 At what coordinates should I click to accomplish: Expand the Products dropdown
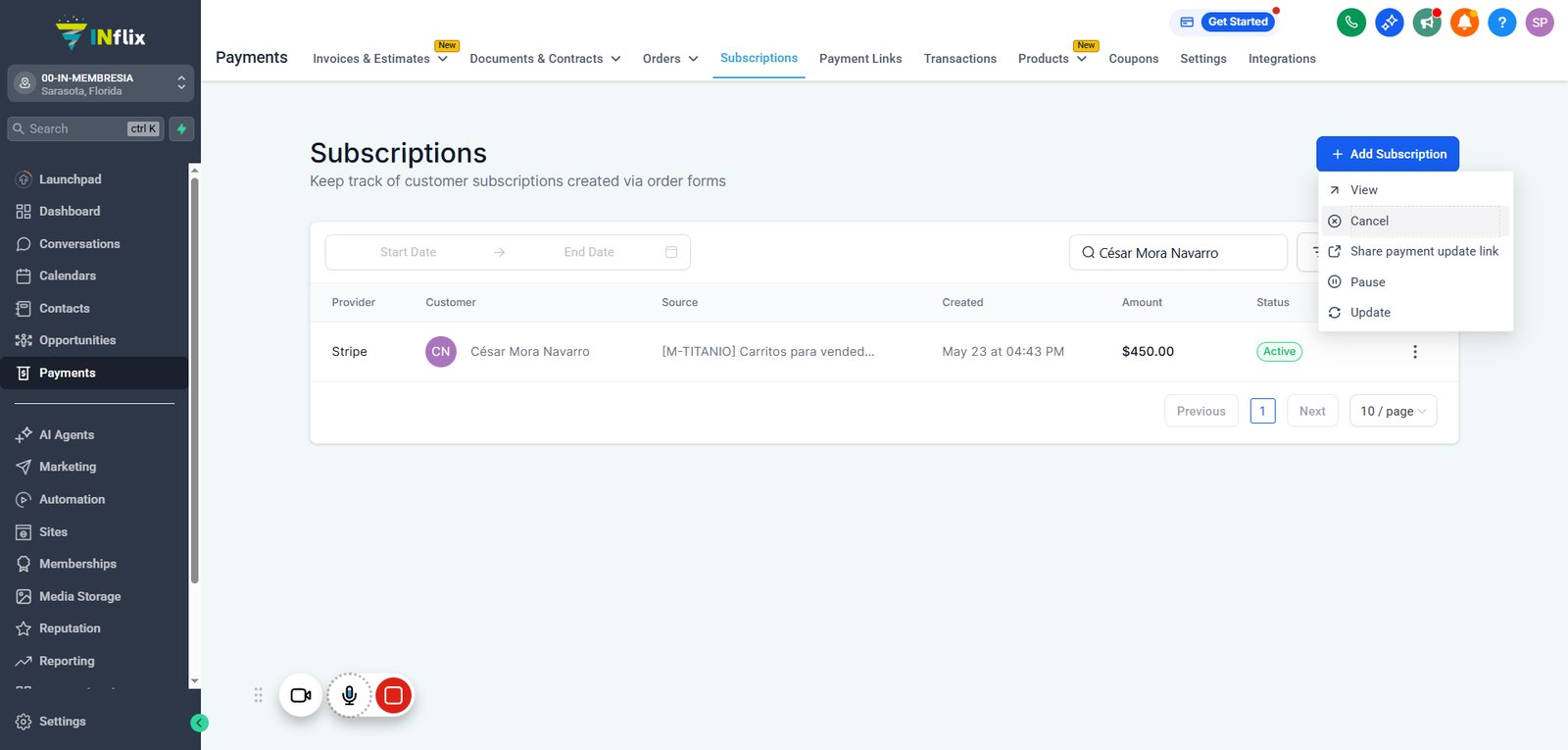click(x=1053, y=59)
